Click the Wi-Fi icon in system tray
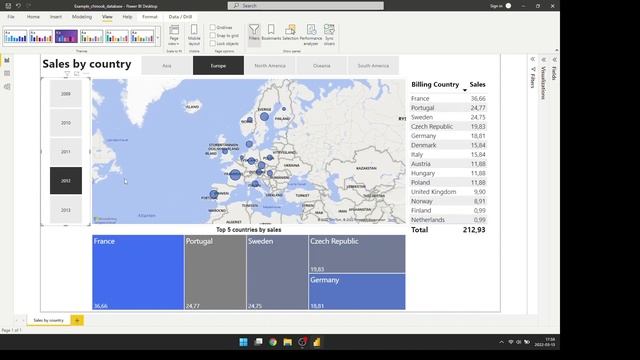The width and height of the screenshot is (640, 360). pyautogui.click(x=511, y=342)
